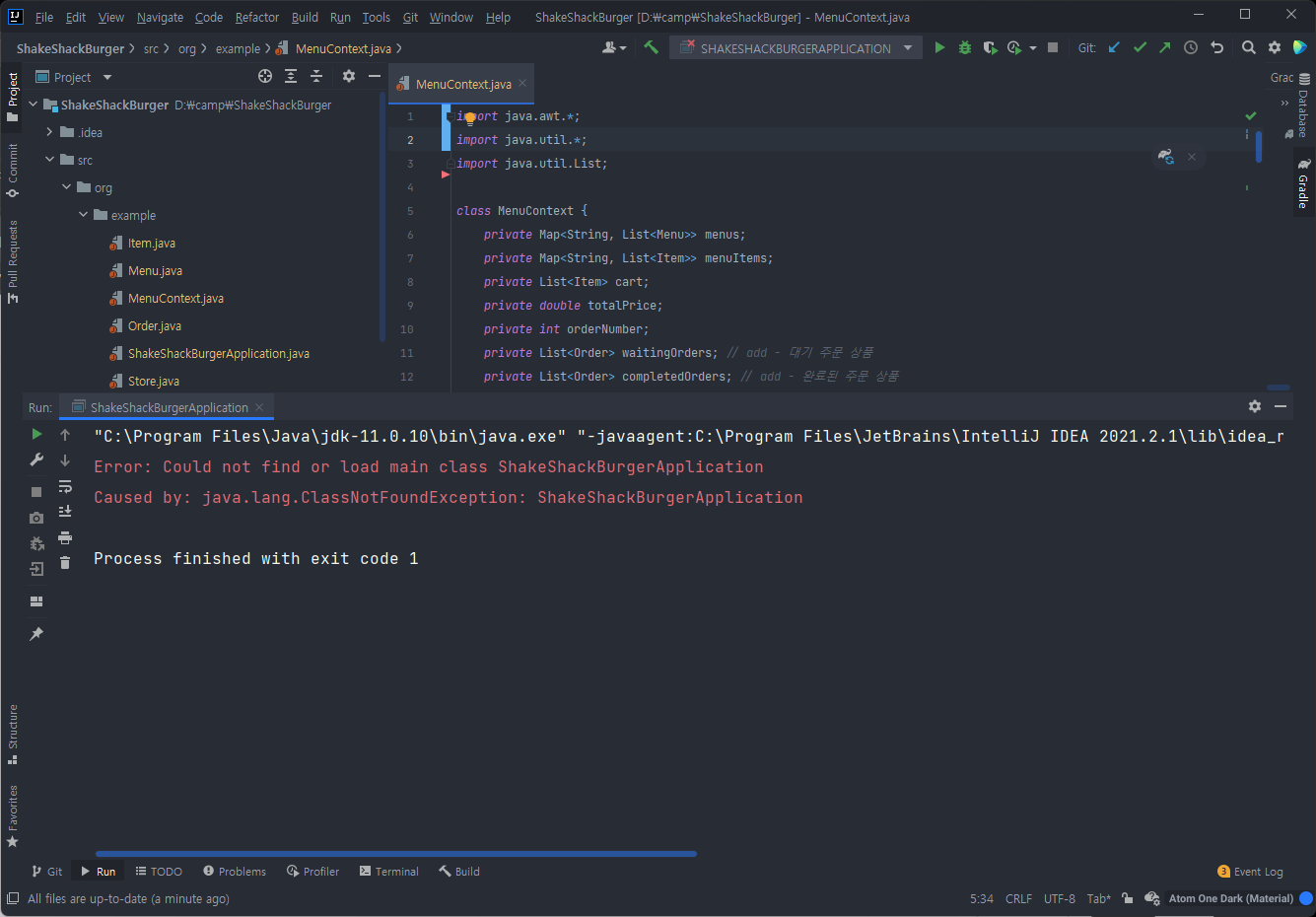Open the Window menu
The width and height of the screenshot is (1316, 917).
pyautogui.click(x=451, y=17)
